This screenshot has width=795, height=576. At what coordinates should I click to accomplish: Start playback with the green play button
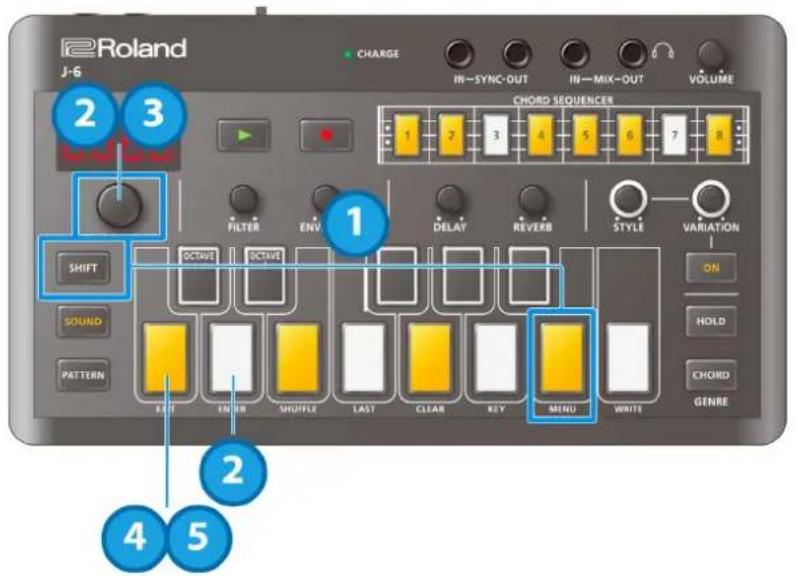(x=244, y=135)
